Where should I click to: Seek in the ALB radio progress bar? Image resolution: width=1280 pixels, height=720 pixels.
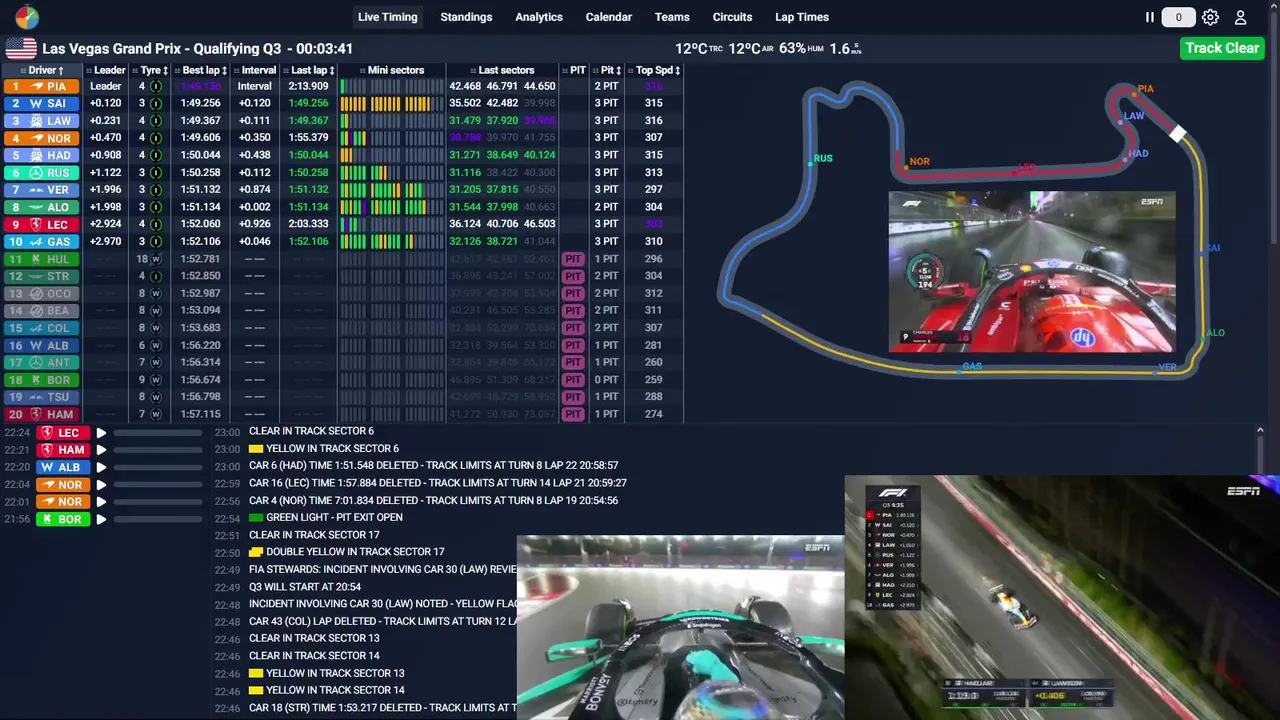point(158,467)
